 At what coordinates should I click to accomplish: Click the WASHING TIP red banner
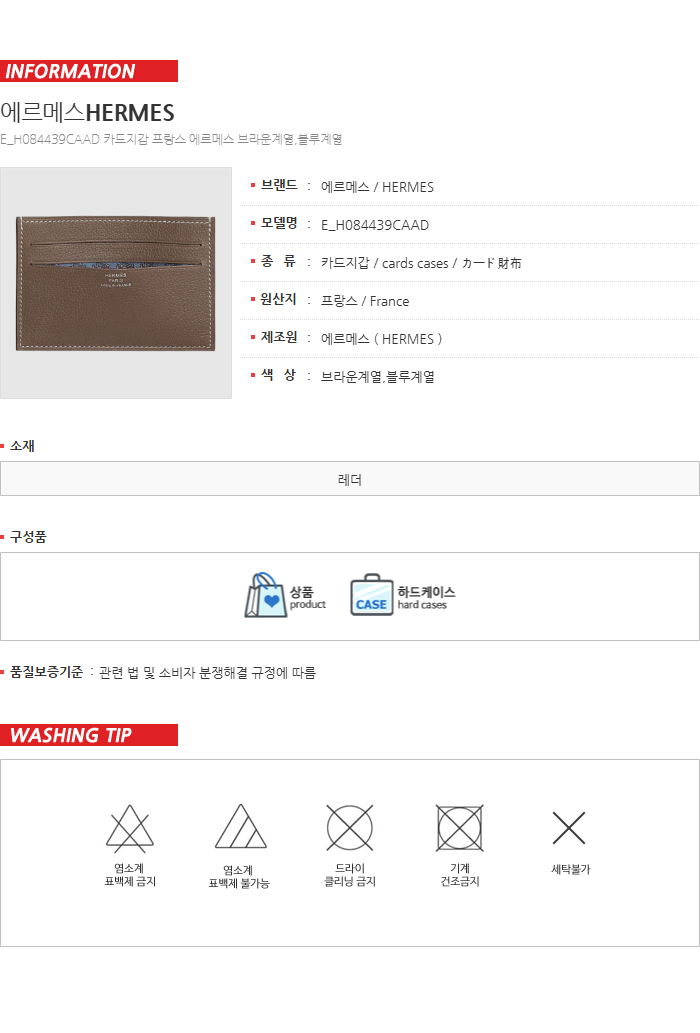(x=89, y=735)
